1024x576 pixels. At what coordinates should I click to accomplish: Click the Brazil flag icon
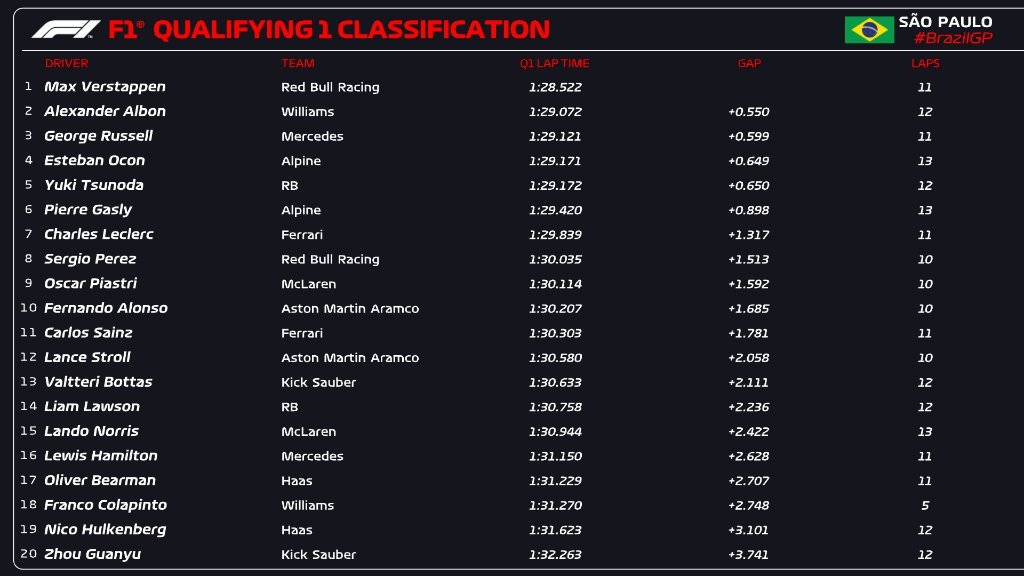(x=869, y=29)
